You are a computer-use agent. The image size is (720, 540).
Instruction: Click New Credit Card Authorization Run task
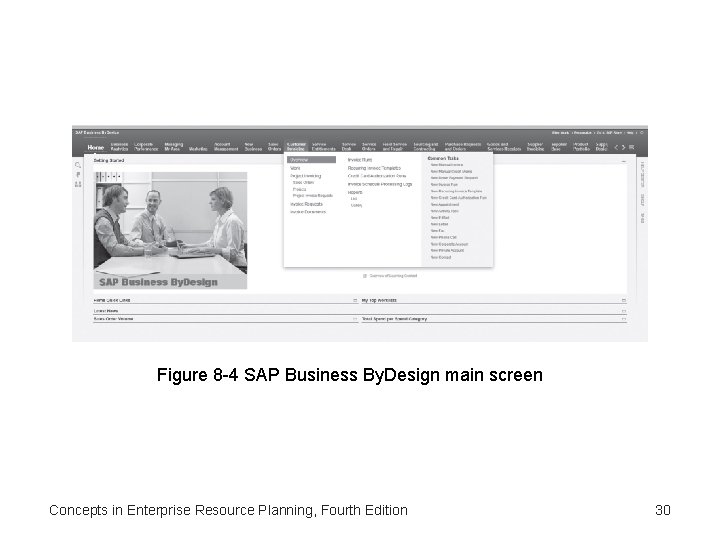pos(458,198)
